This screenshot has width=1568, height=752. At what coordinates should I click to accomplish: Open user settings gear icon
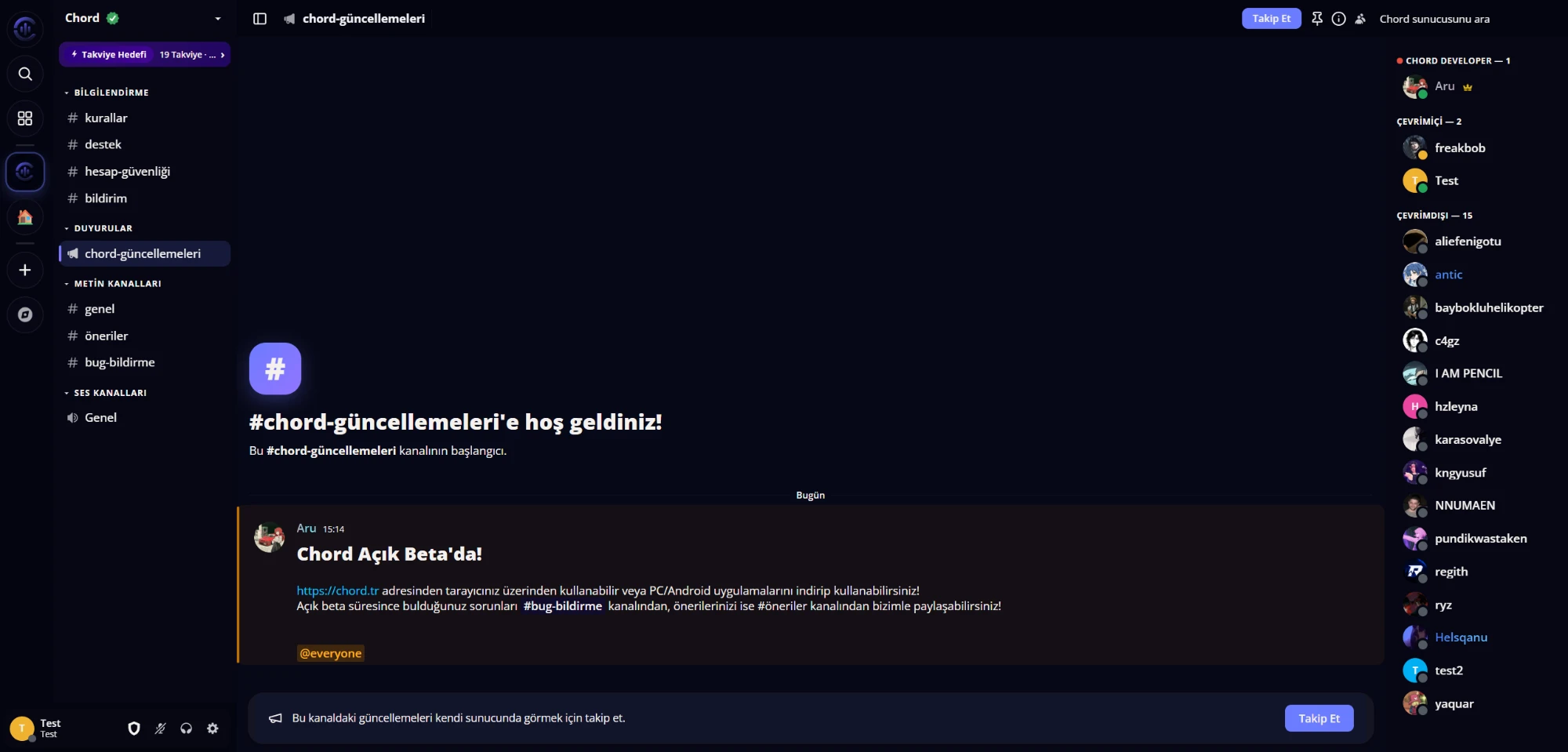click(x=212, y=728)
